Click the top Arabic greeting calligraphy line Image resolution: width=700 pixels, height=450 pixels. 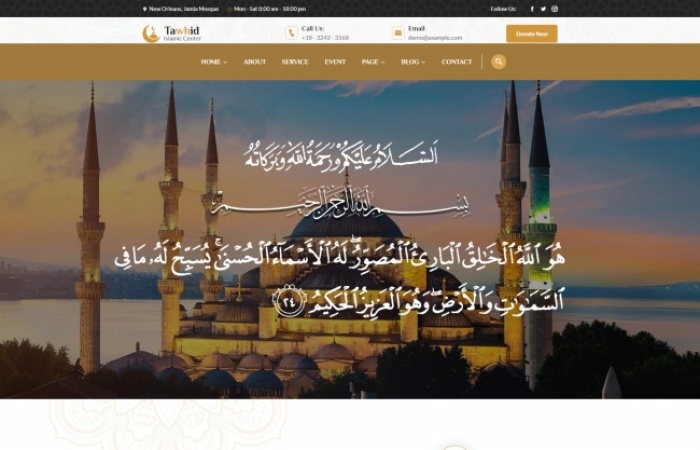341,155
